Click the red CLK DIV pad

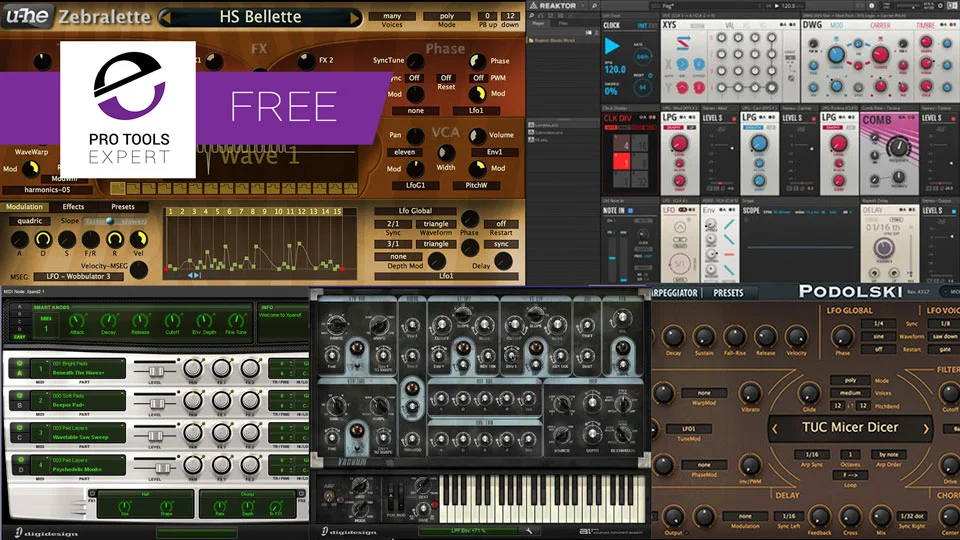pos(621,162)
